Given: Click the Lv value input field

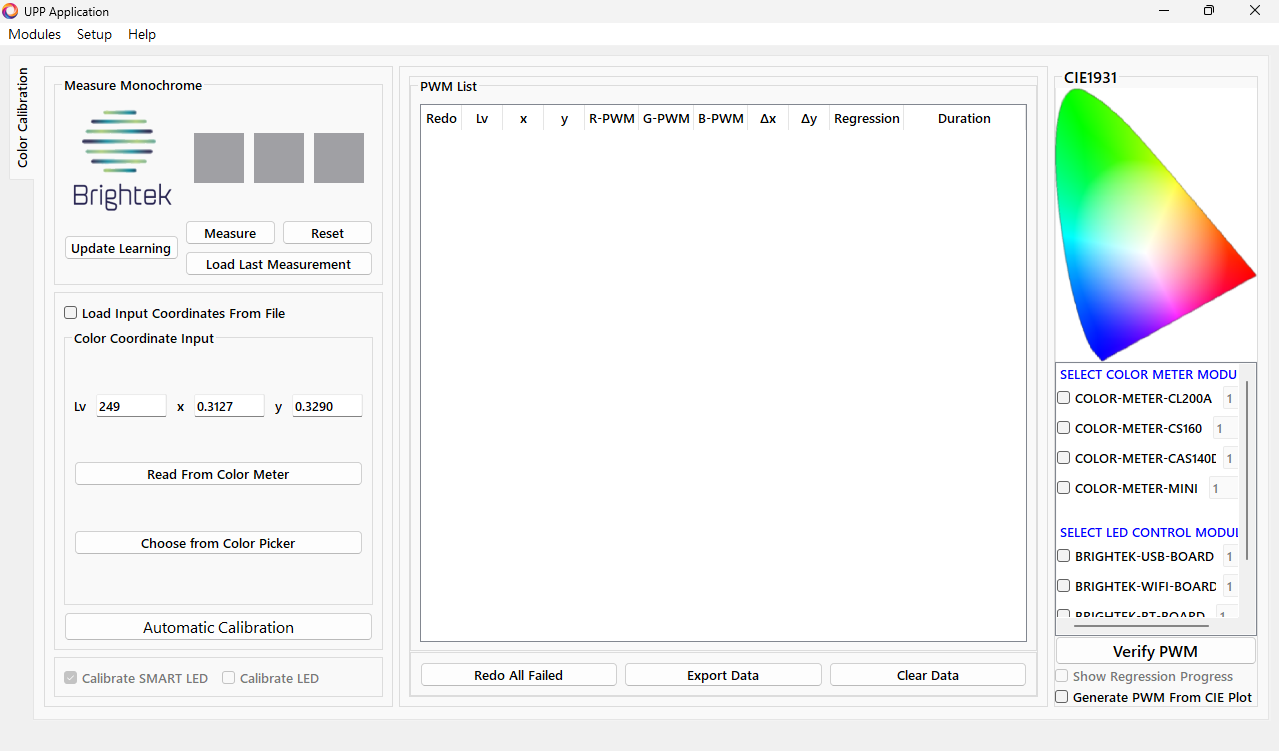Looking at the screenshot, I should pyautogui.click(x=131, y=406).
